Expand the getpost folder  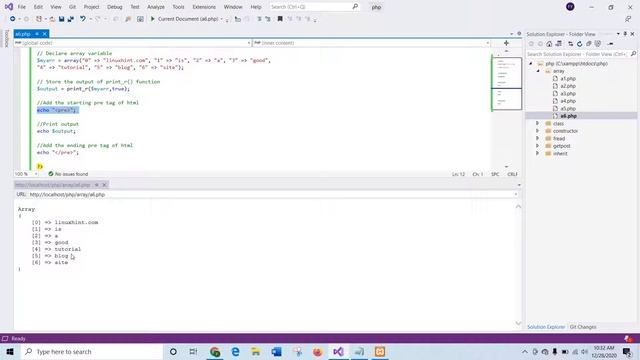[538, 146]
